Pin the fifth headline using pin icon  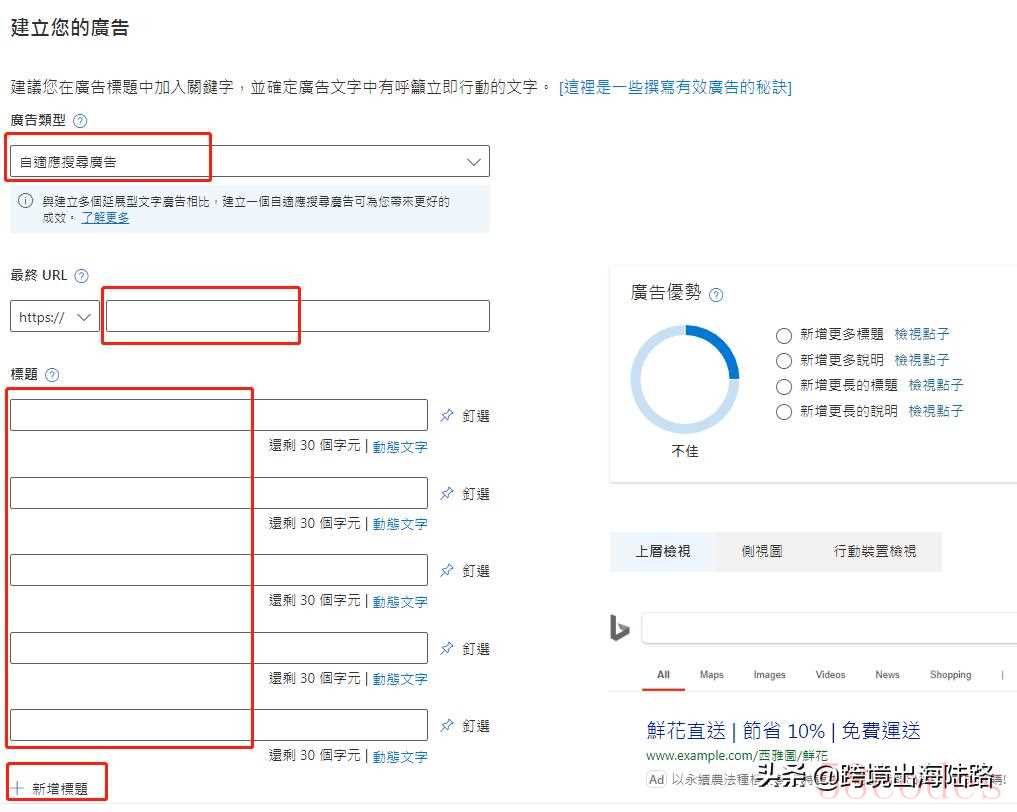point(447,725)
